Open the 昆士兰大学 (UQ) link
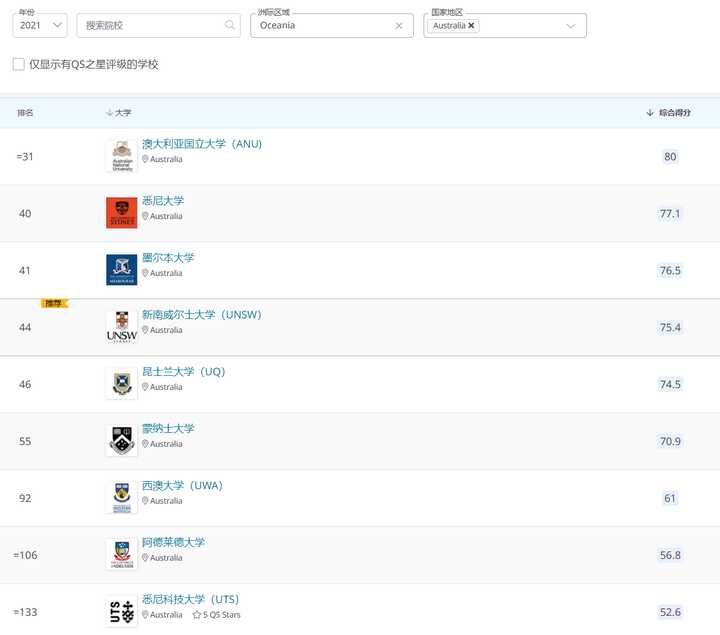The height and width of the screenshot is (635, 720). pyautogui.click(x=184, y=371)
